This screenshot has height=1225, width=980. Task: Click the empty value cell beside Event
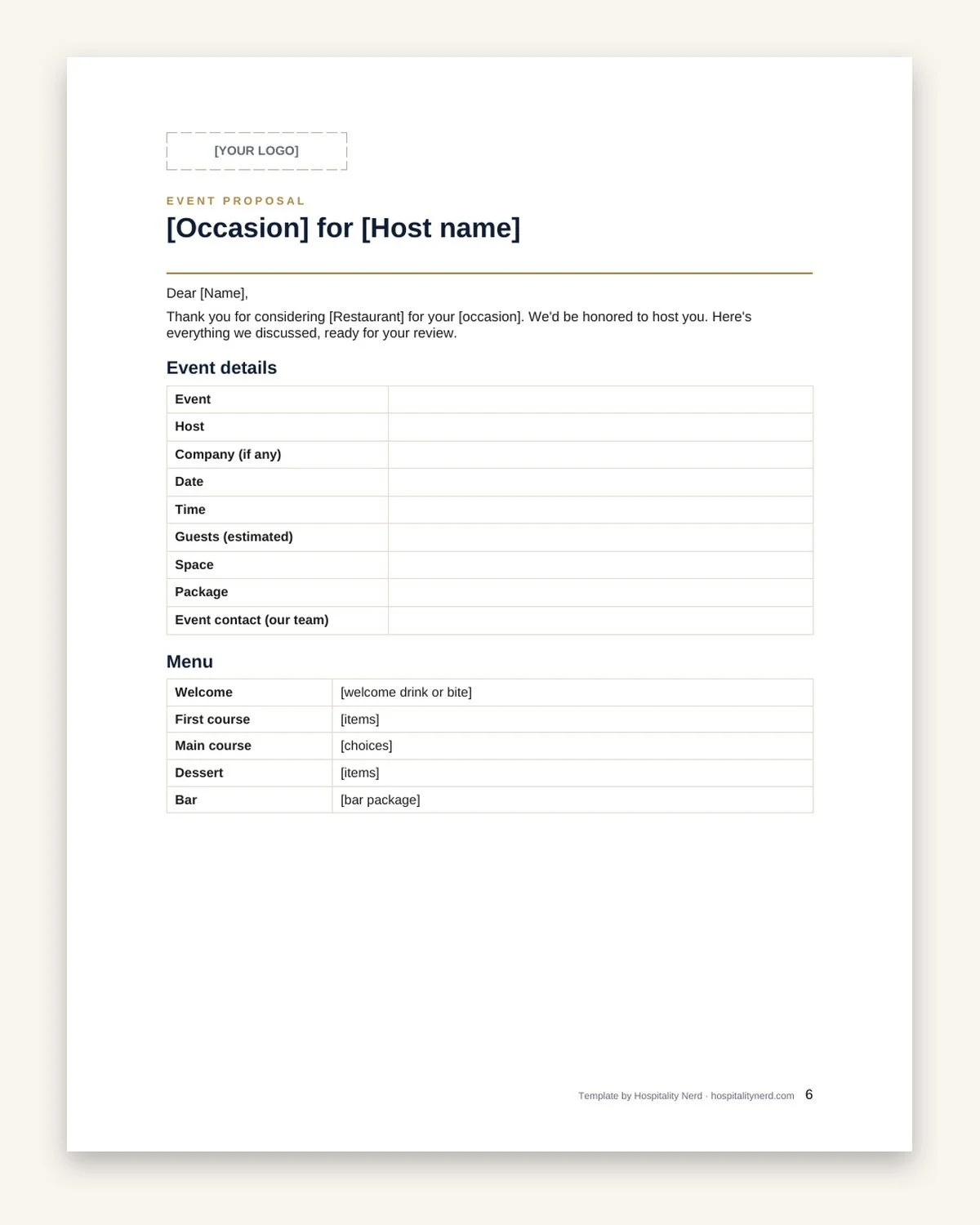pyautogui.click(x=600, y=399)
